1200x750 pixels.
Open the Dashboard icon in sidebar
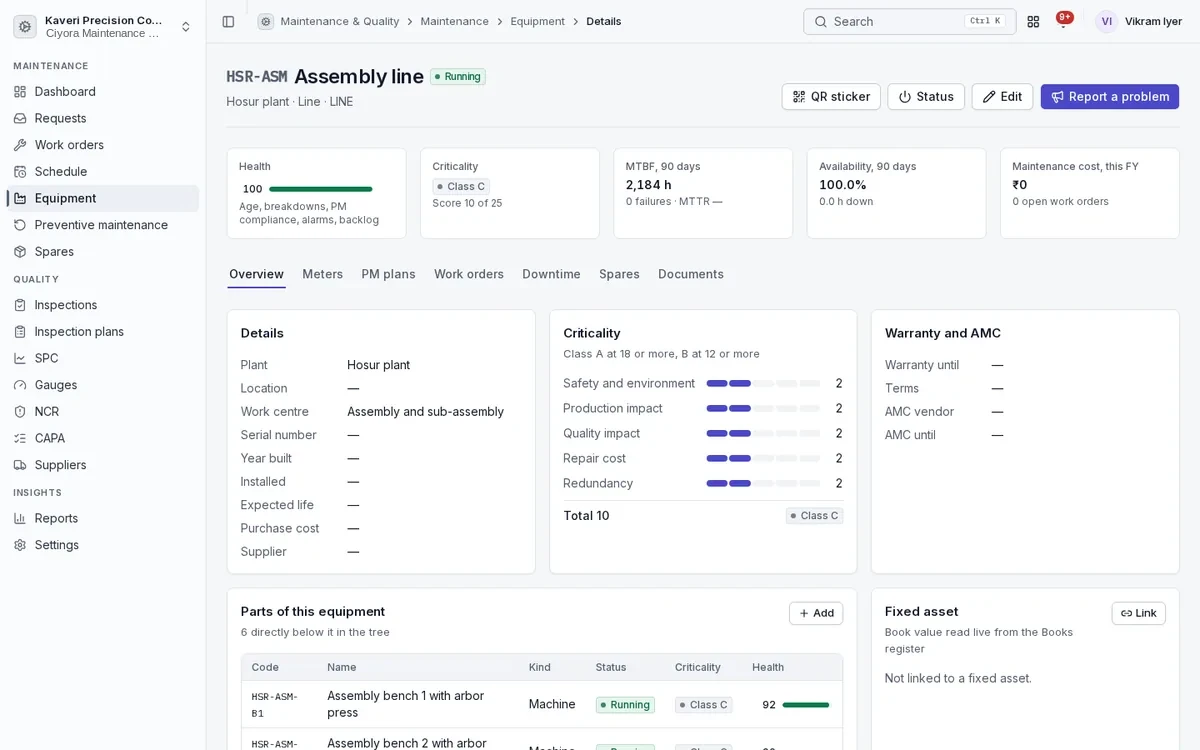[x=20, y=91]
